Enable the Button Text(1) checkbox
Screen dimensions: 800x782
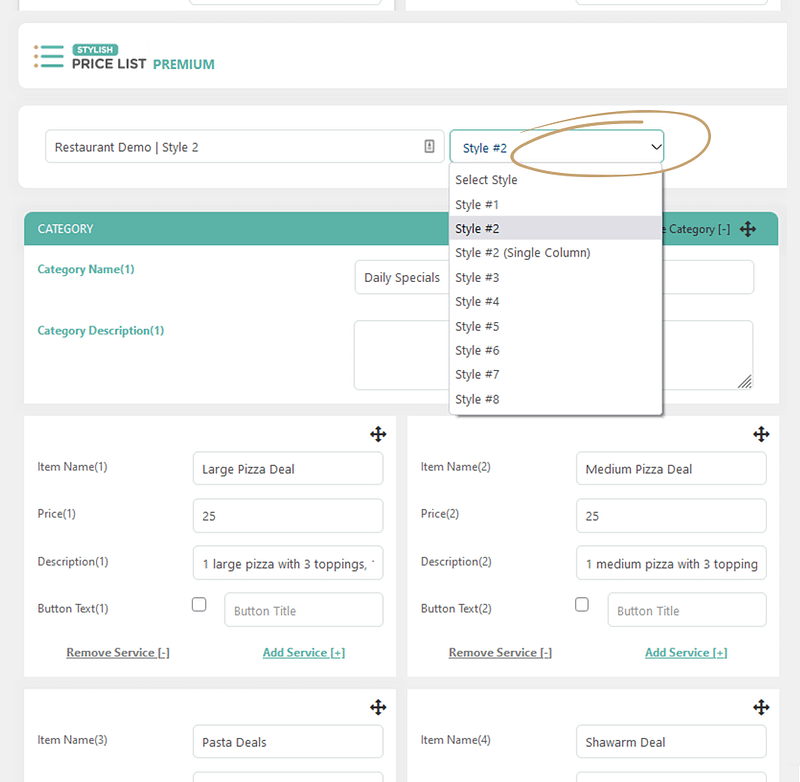[199, 604]
